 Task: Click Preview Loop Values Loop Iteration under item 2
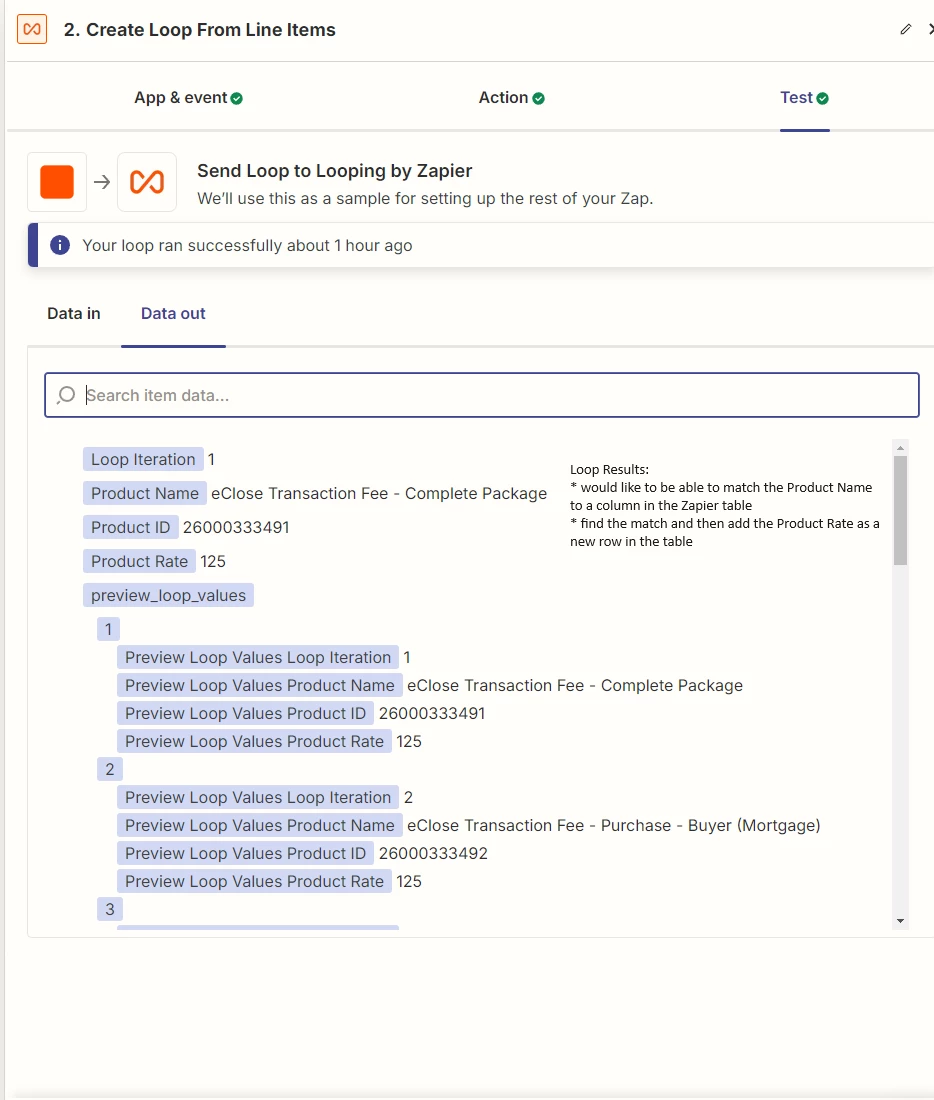(x=258, y=798)
